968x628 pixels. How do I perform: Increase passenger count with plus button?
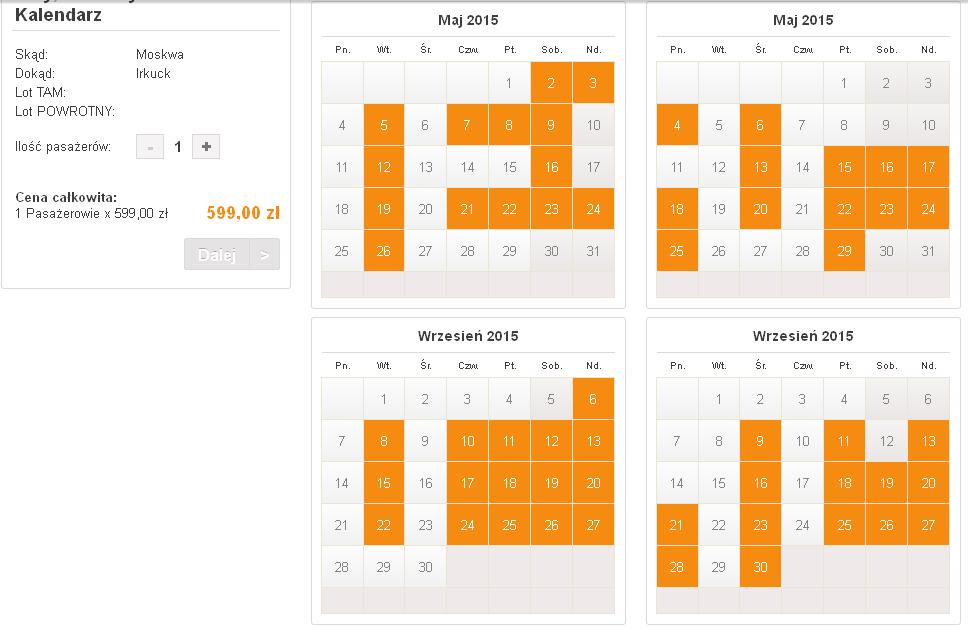tap(206, 147)
